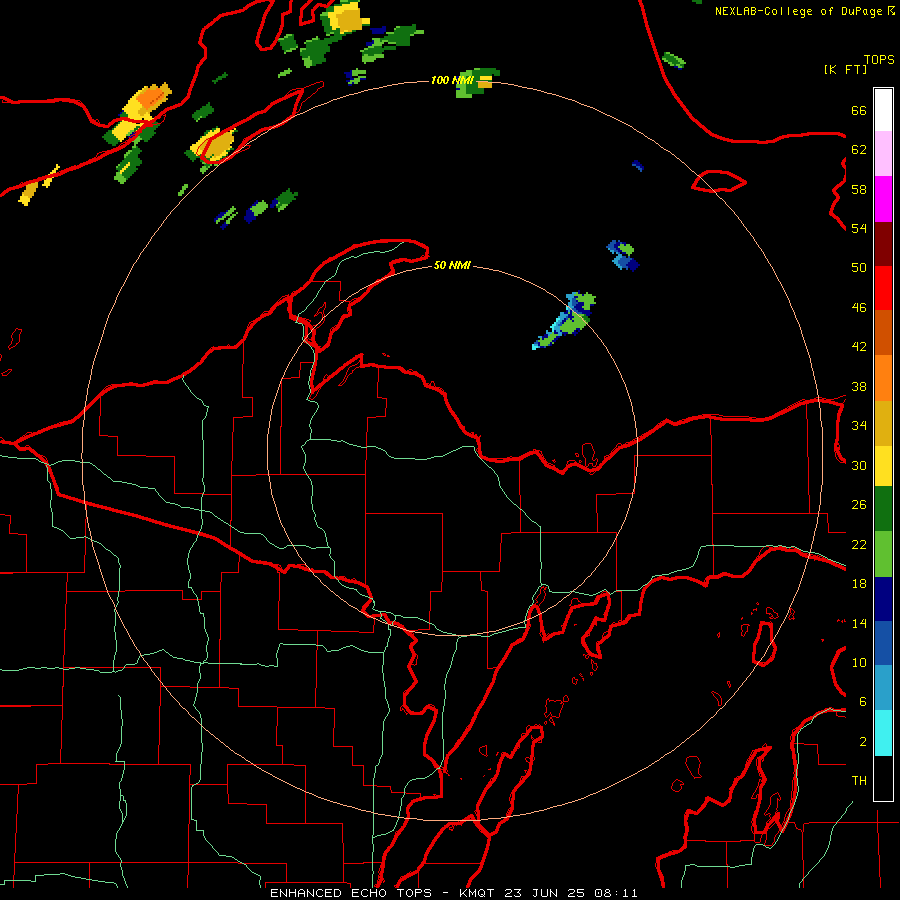This screenshot has width=900, height=900.
Task: Click the "14" legend value
Action: [x=859, y=623]
